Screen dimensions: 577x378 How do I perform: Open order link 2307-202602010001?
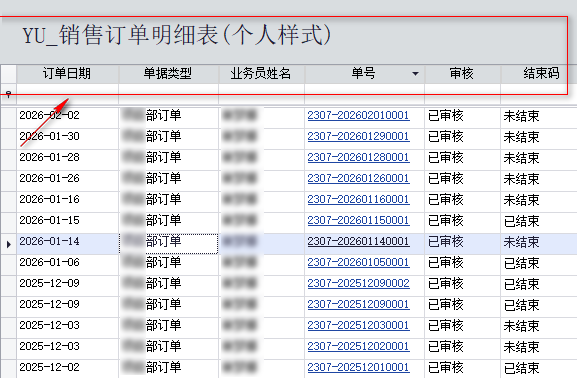[x=358, y=116]
